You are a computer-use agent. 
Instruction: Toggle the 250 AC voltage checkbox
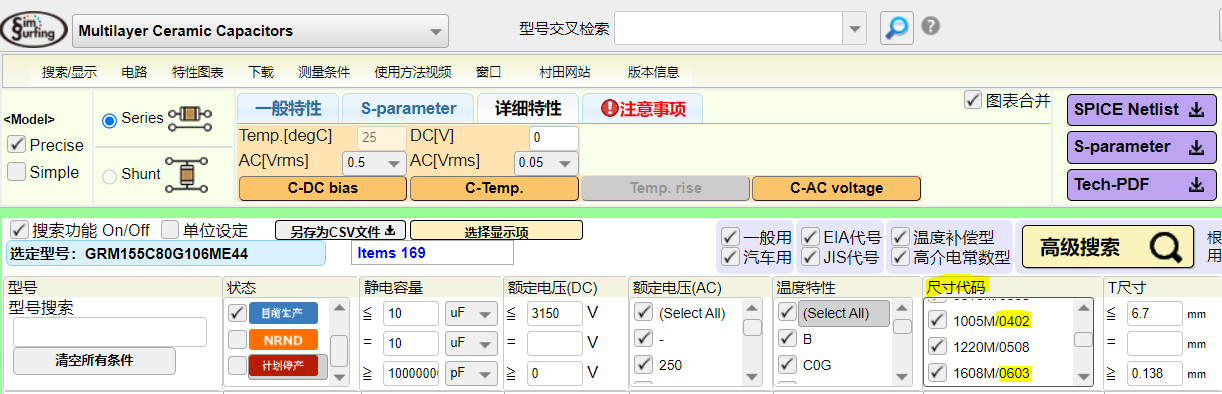643,365
